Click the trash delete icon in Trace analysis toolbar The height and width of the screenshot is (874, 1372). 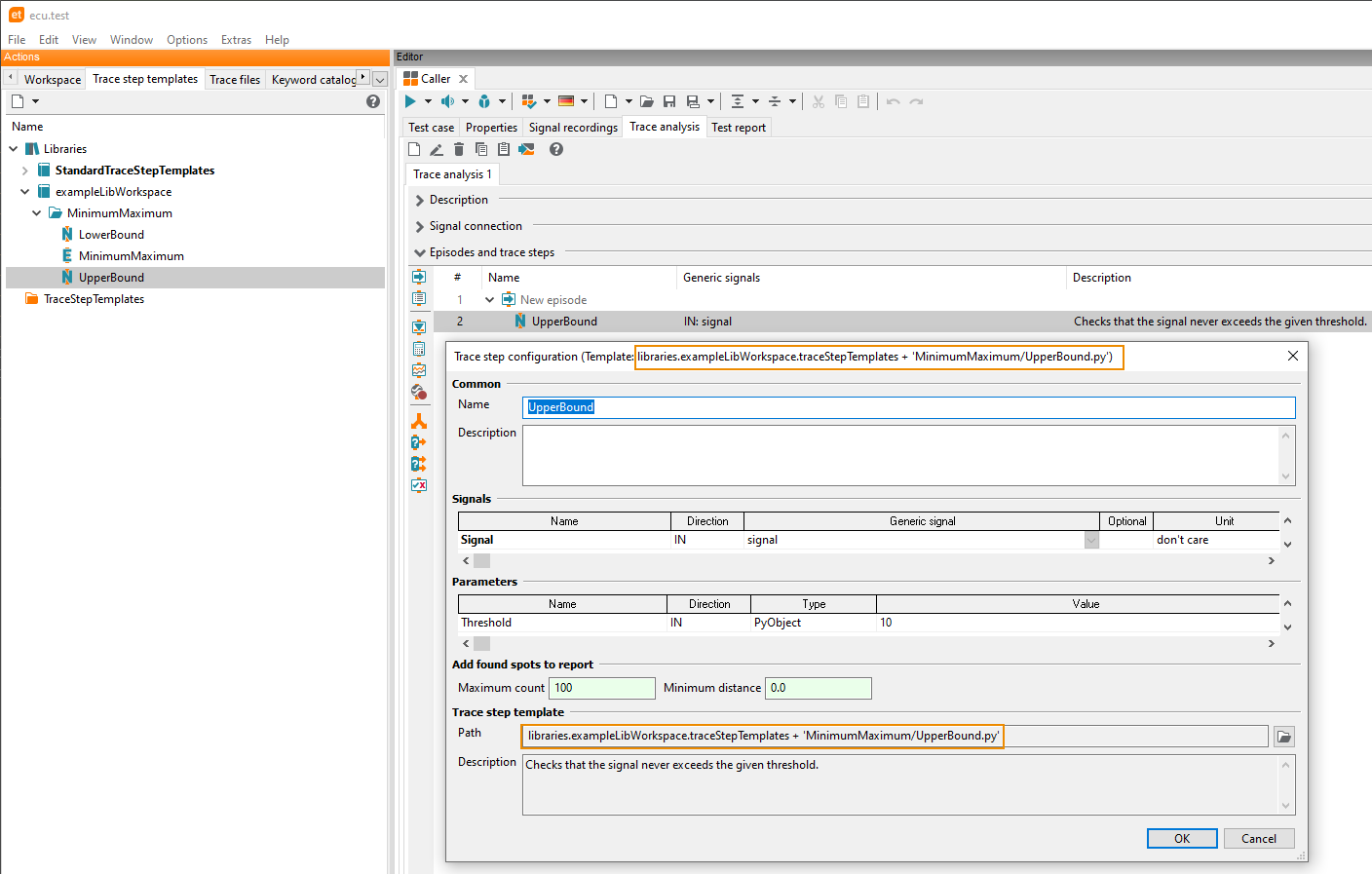click(459, 149)
